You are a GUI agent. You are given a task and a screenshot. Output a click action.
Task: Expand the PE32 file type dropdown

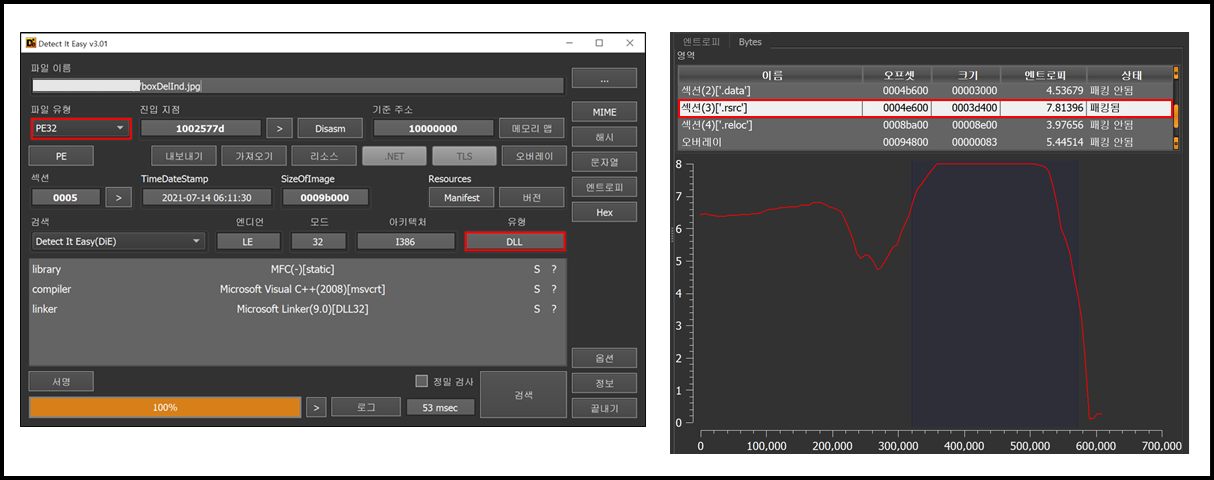(x=80, y=128)
